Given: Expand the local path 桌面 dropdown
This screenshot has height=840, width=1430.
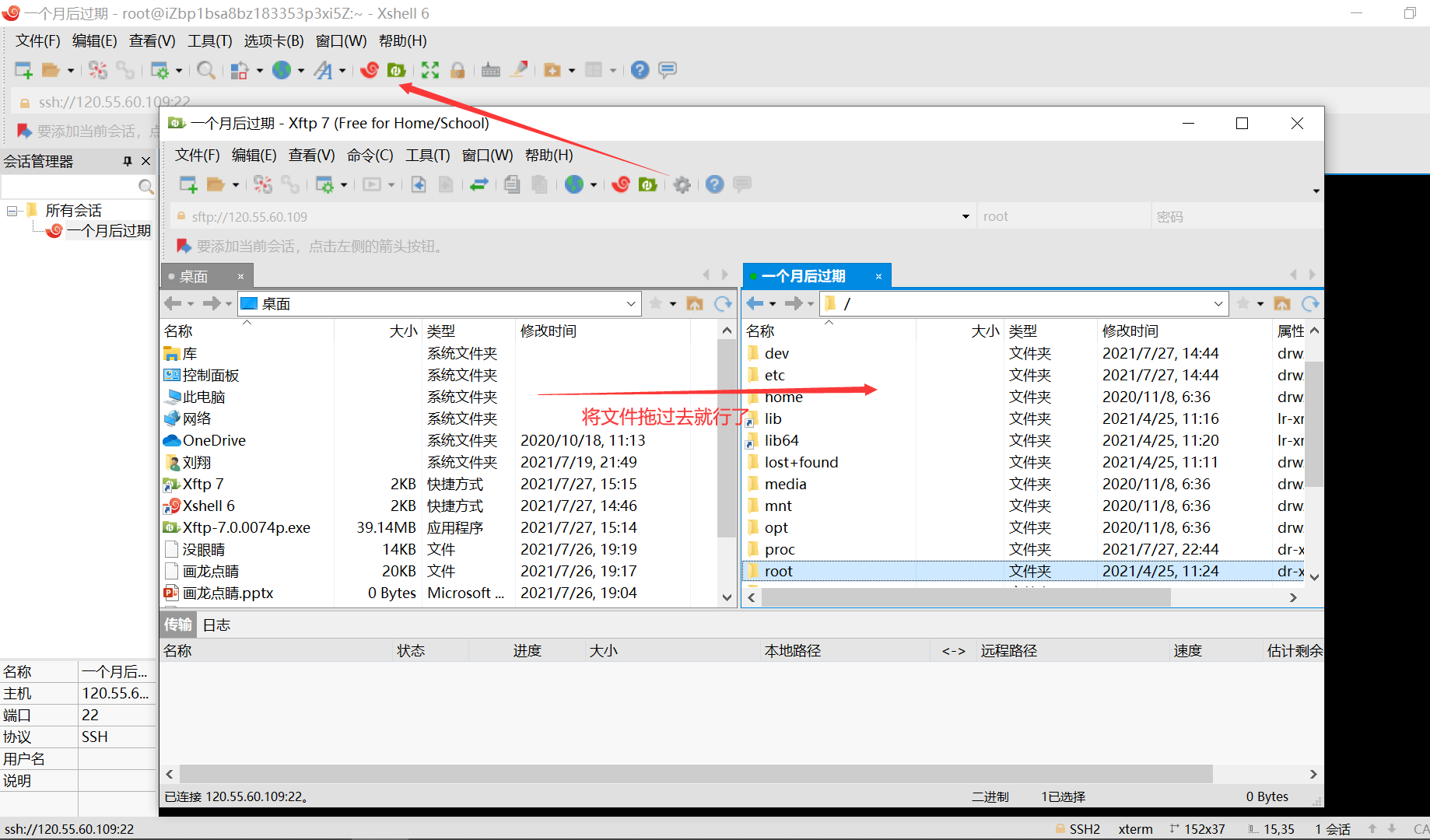Looking at the screenshot, I should pos(631,303).
